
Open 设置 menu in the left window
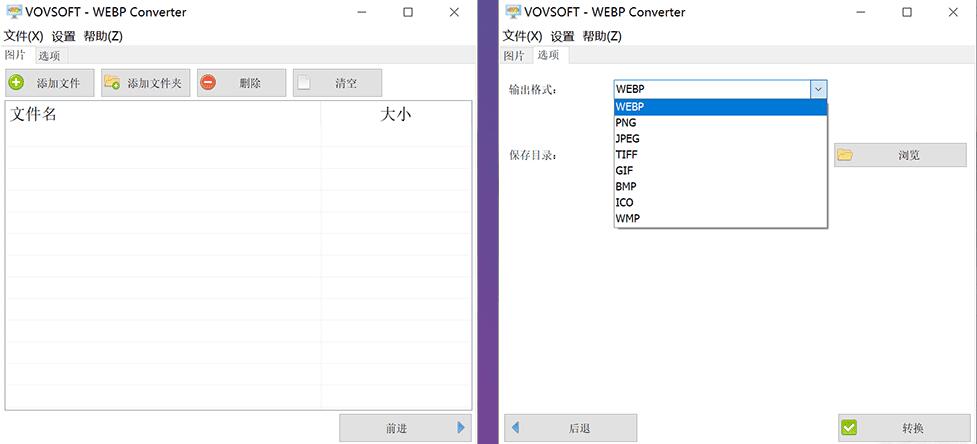click(x=63, y=36)
